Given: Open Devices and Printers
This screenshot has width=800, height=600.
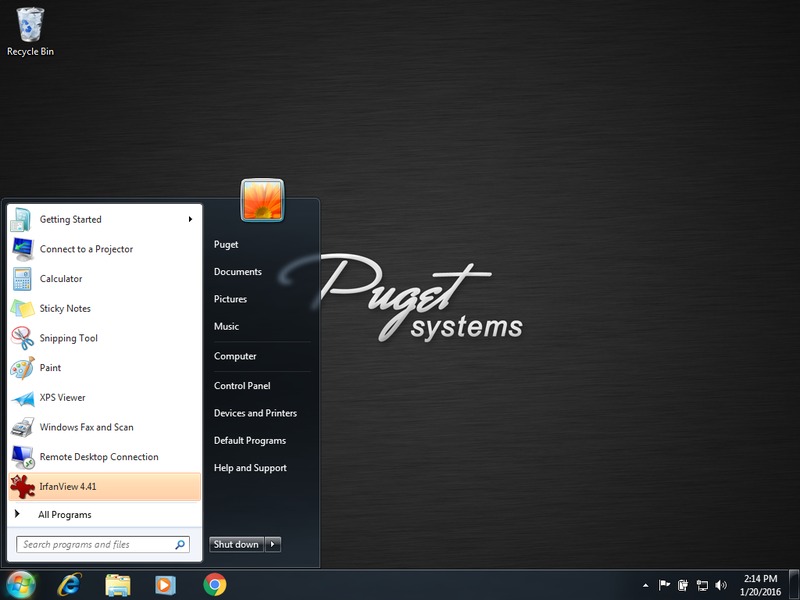Looking at the screenshot, I should 256,413.
